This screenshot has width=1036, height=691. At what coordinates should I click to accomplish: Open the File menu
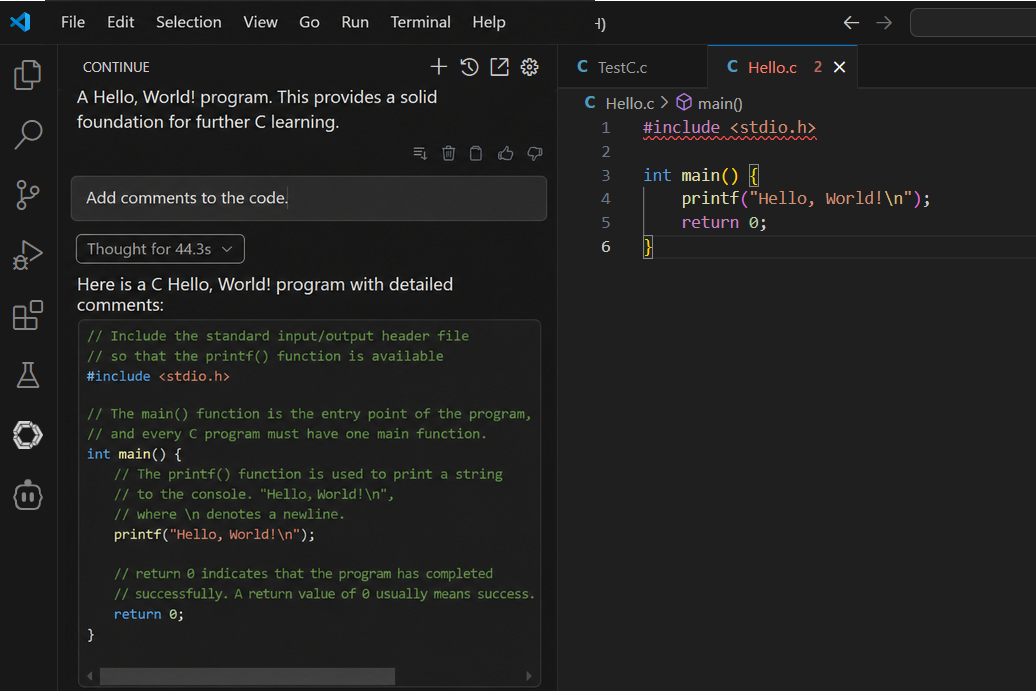[73, 22]
